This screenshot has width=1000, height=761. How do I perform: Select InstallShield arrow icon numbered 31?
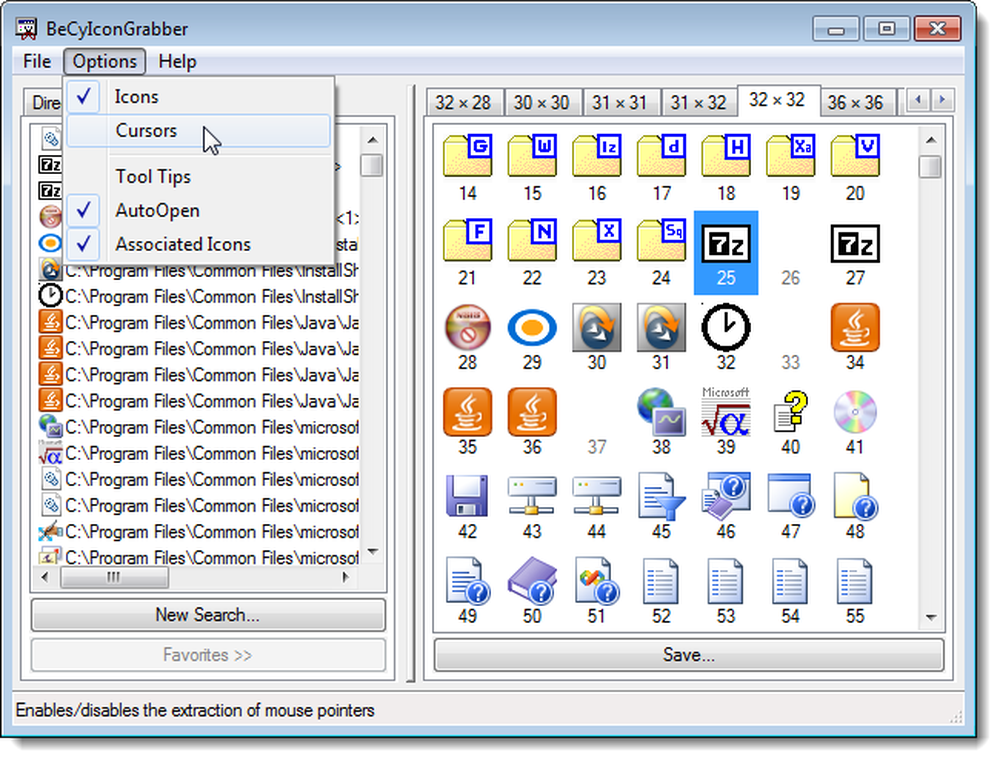661,327
